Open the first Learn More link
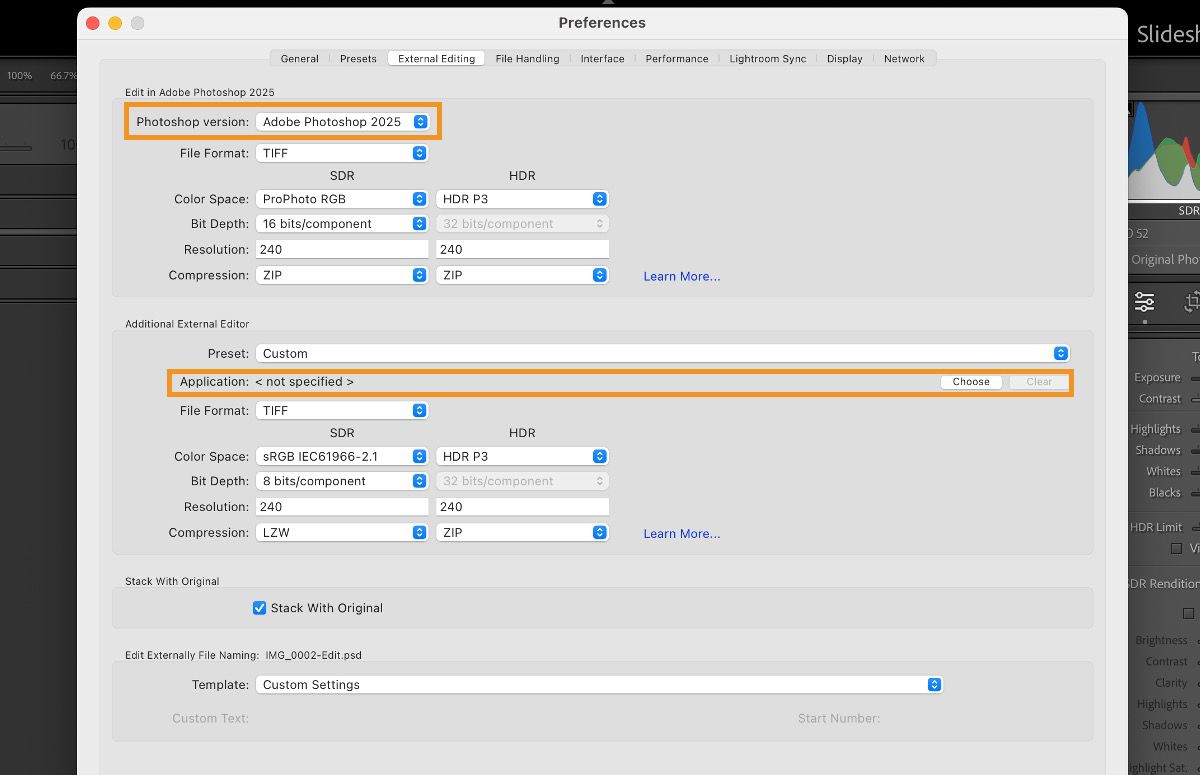Screen dimensions: 1200x775 click(x=681, y=276)
